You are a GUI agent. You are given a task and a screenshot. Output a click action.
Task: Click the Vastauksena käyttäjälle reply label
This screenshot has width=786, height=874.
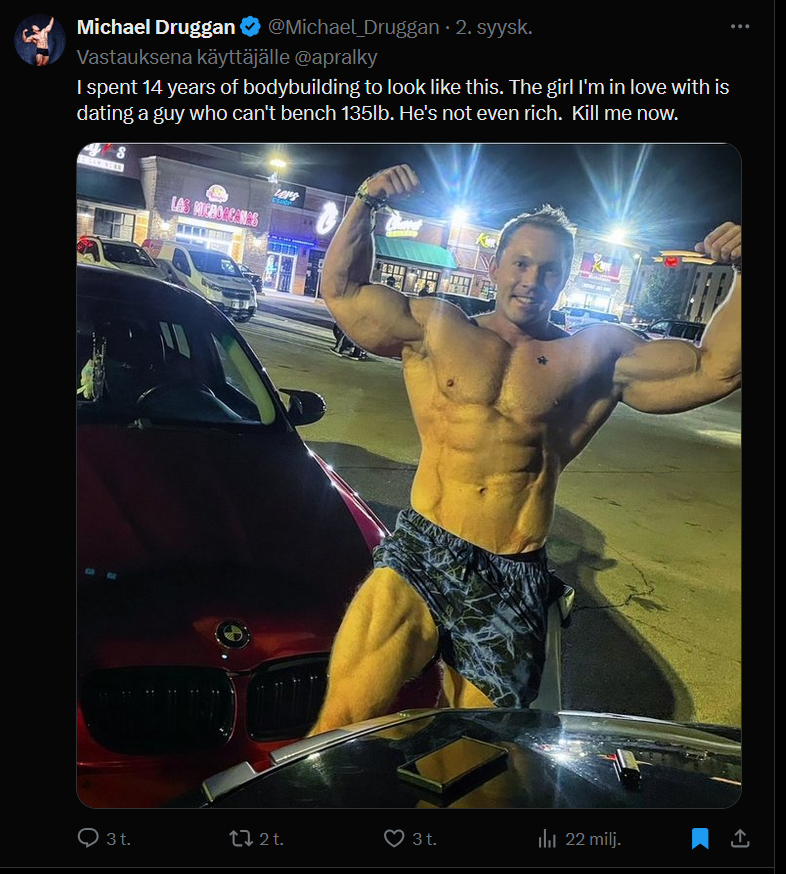[x=183, y=57]
